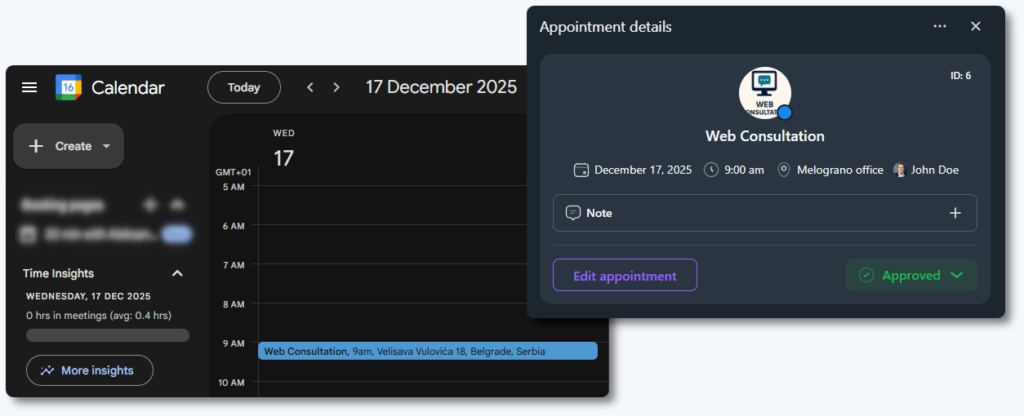Expand the Create button dropdown
This screenshot has height=416, width=1024.
pos(106,146)
